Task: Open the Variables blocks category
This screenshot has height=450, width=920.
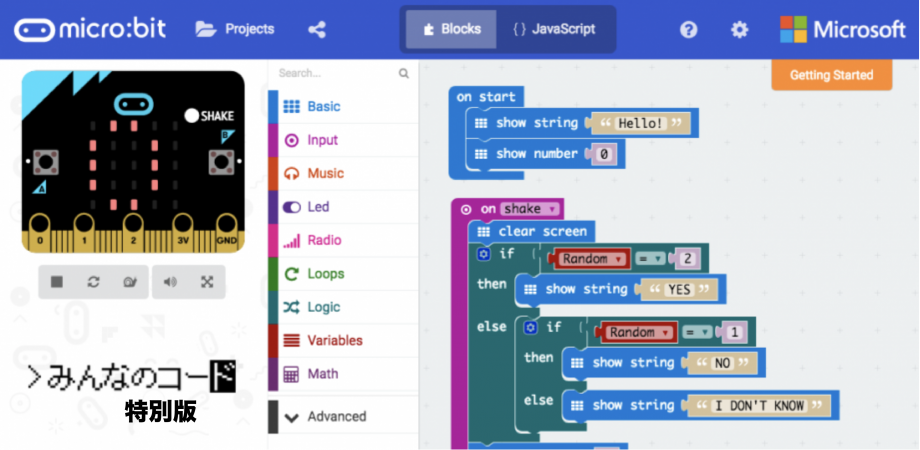Action: click(343, 341)
